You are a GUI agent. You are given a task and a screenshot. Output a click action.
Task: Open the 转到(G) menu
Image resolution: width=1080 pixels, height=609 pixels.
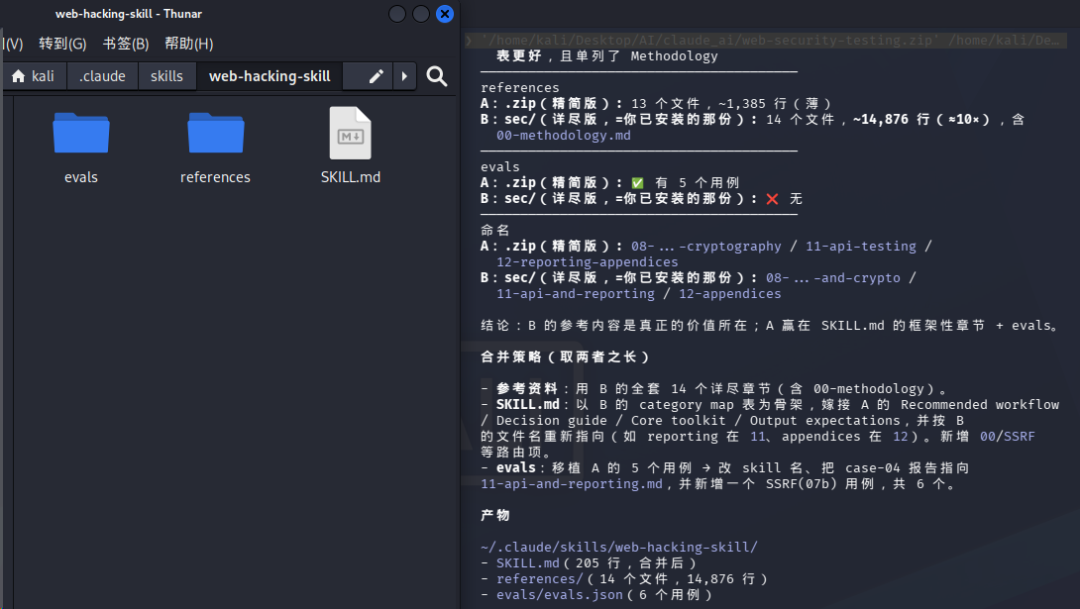click(63, 43)
